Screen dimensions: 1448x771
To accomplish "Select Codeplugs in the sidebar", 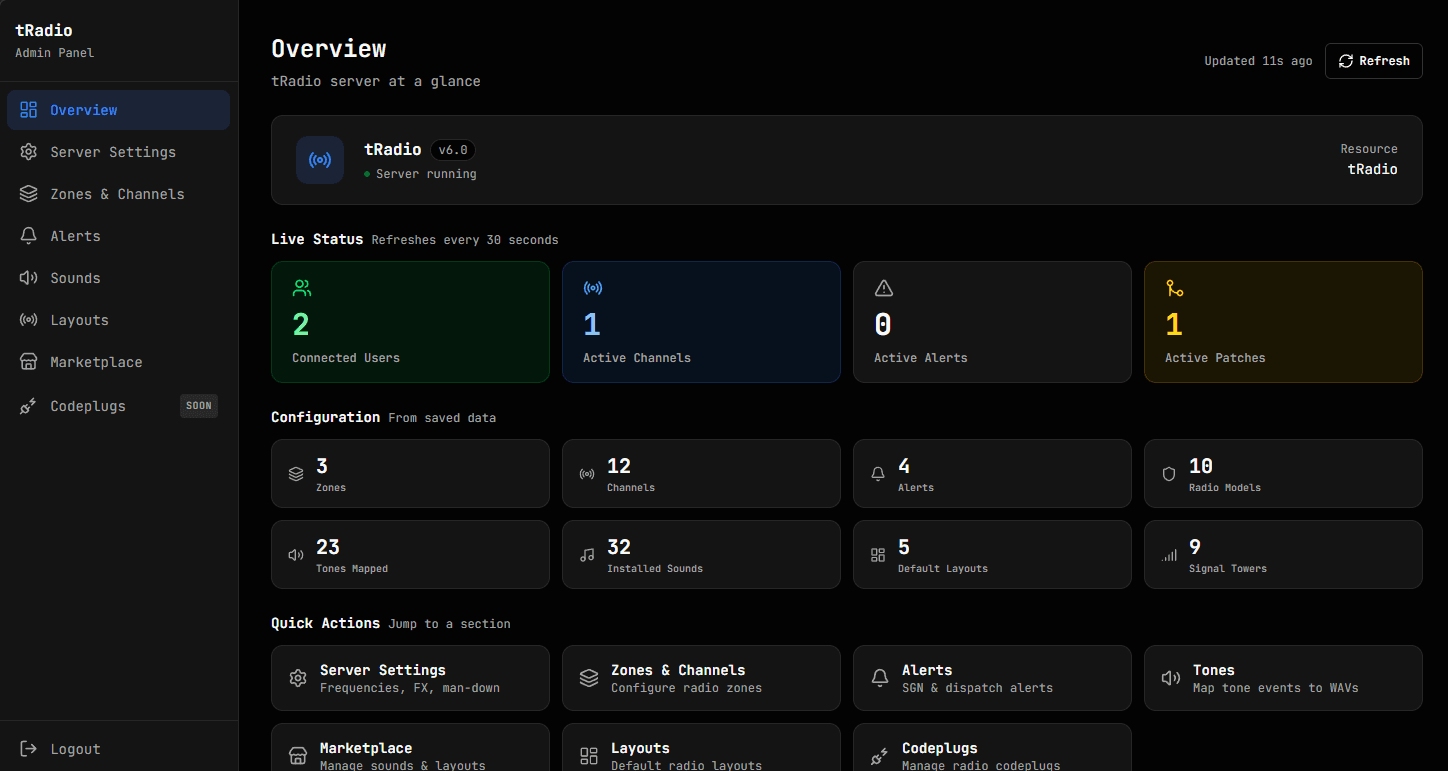I will [119, 406].
